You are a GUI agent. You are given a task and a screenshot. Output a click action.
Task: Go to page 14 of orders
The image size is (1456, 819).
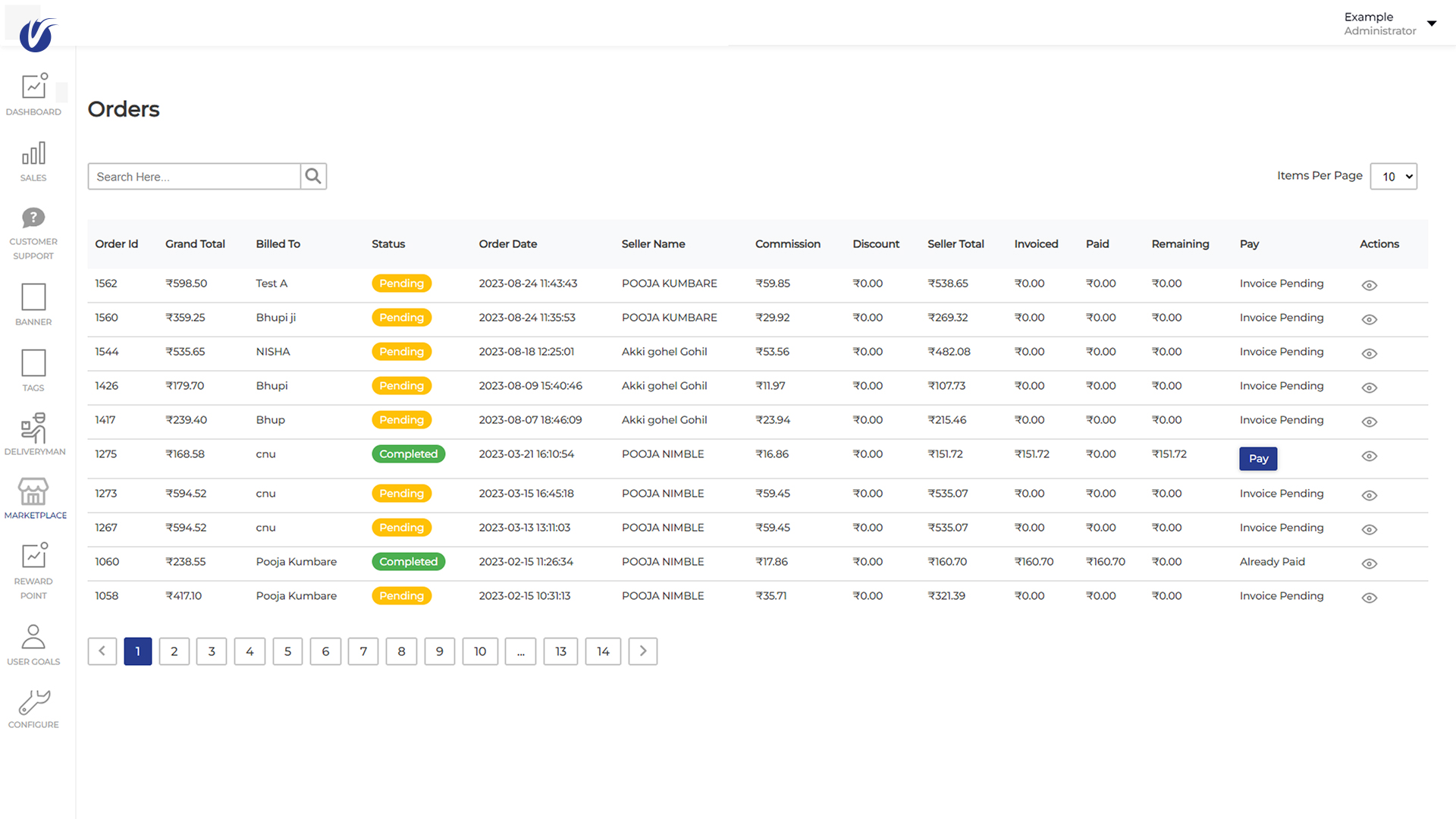coord(603,651)
